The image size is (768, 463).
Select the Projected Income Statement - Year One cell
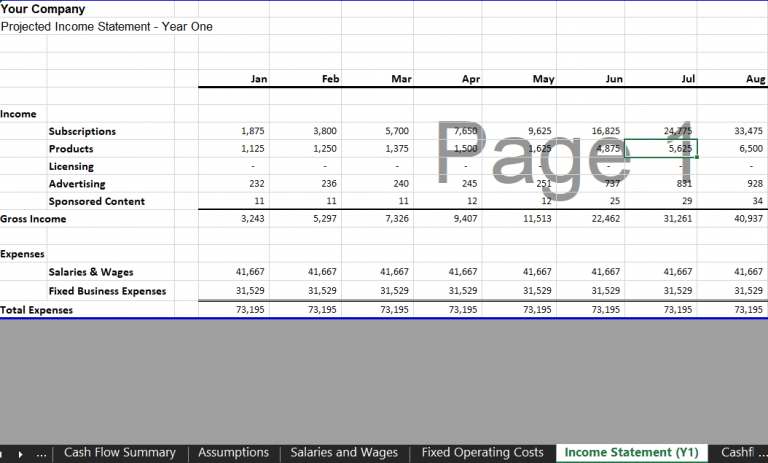[x=107, y=26]
